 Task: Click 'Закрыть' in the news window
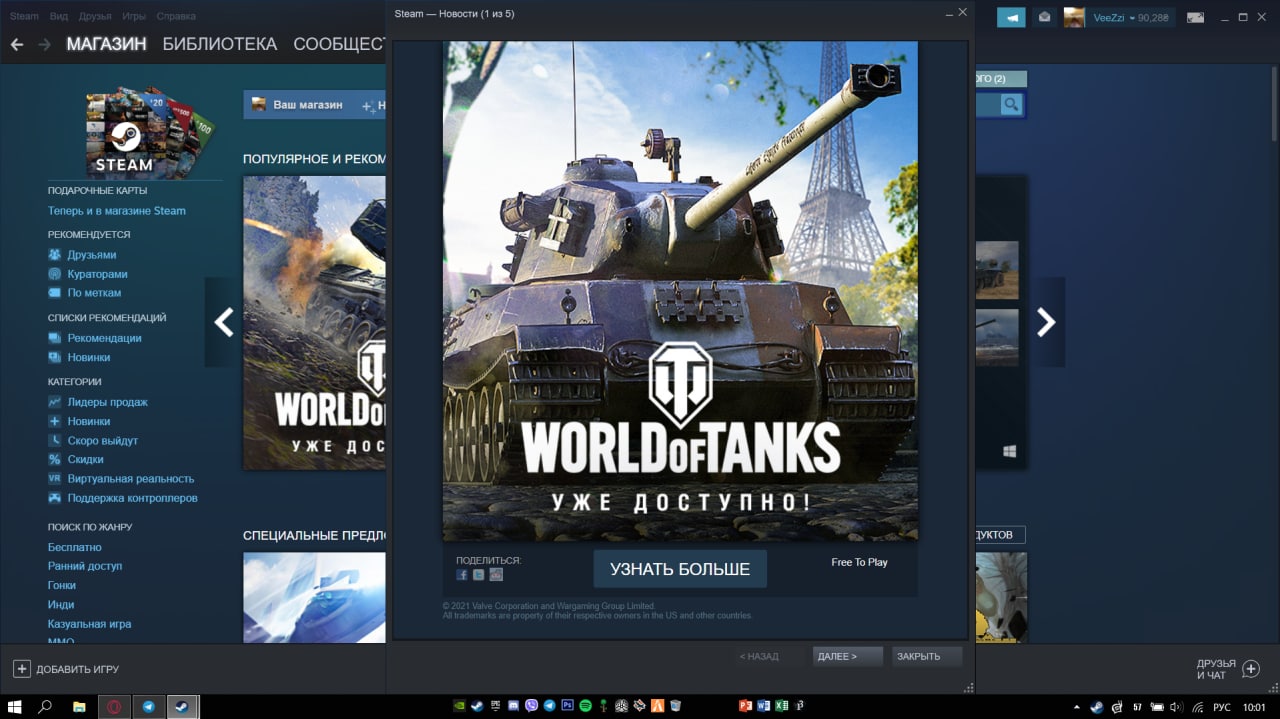coord(927,656)
